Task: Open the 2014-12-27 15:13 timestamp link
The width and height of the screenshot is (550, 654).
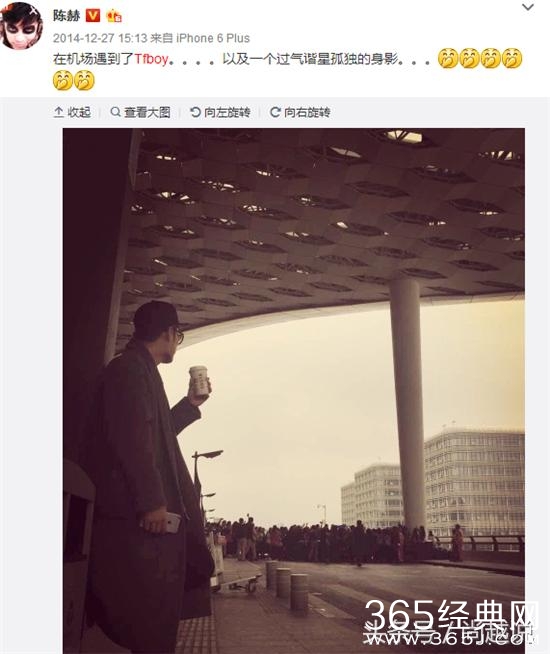Action: tap(100, 38)
